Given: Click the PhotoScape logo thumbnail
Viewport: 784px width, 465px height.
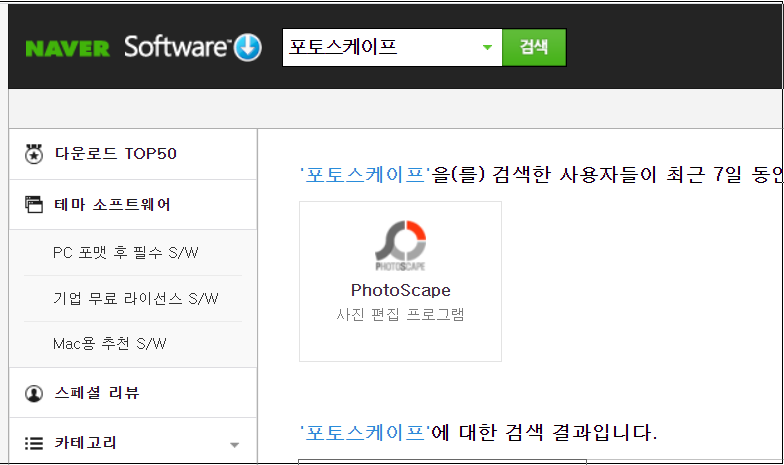Looking at the screenshot, I should point(400,246).
